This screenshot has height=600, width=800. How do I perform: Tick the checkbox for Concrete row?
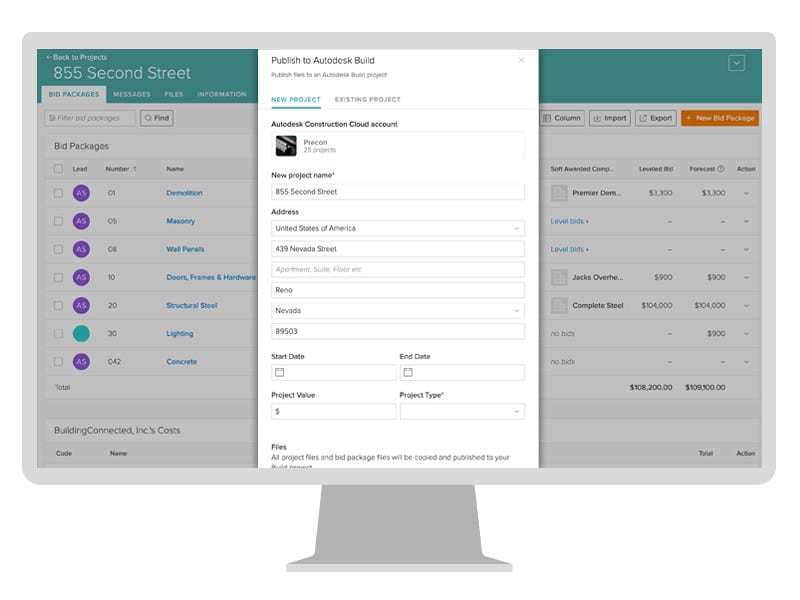(58, 361)
